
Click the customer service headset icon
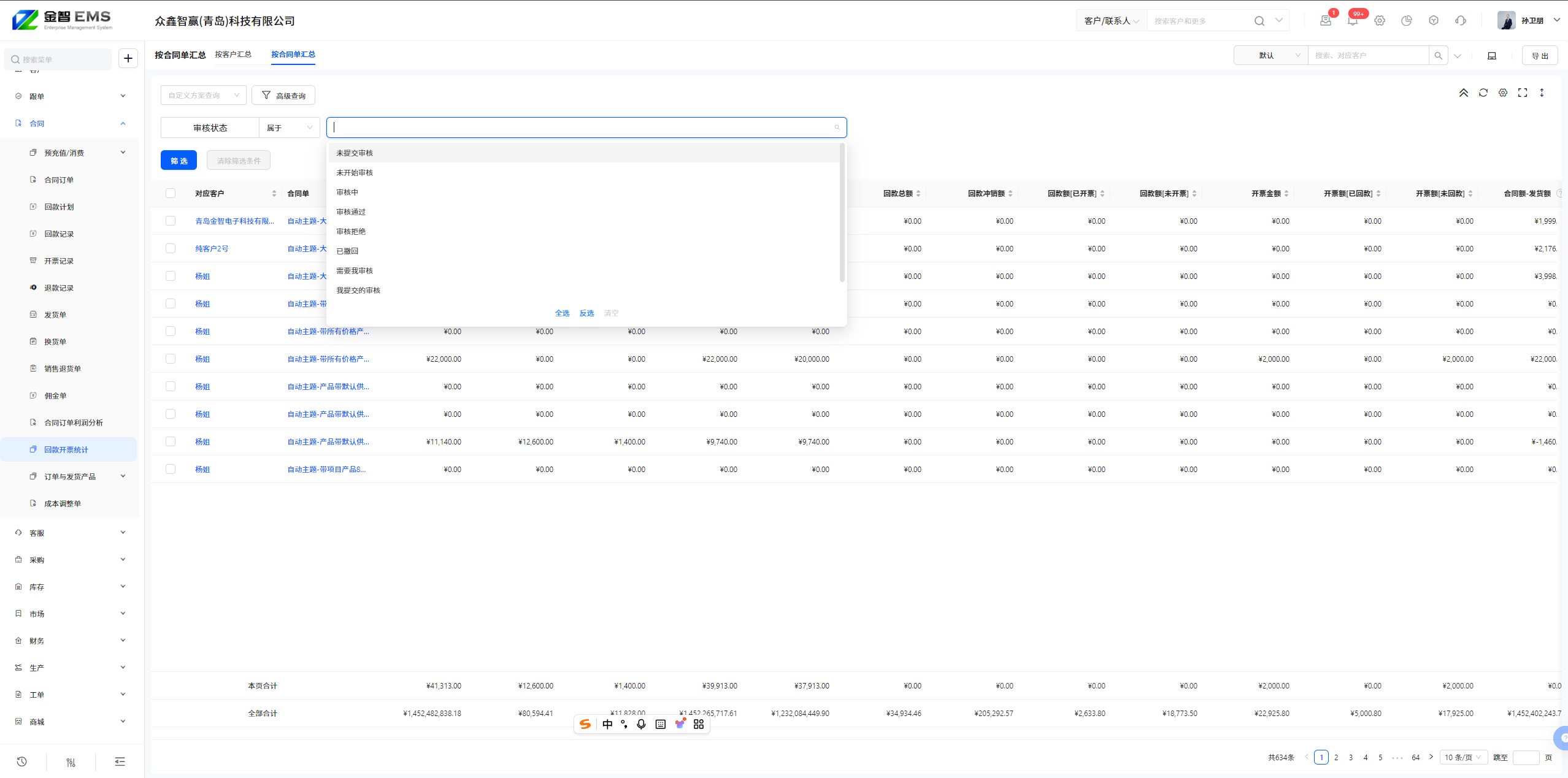coord(1460,21)
